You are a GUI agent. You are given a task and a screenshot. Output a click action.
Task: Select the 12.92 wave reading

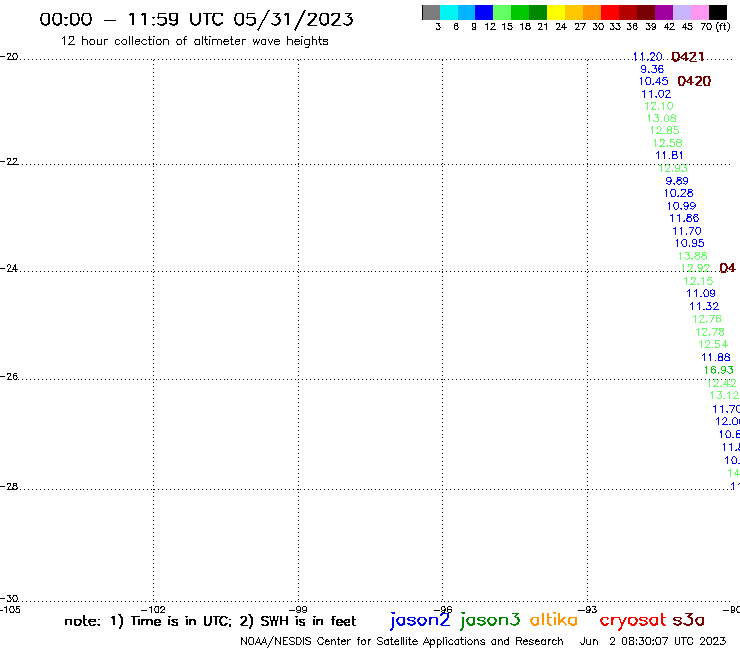click(x=696, y=268)
